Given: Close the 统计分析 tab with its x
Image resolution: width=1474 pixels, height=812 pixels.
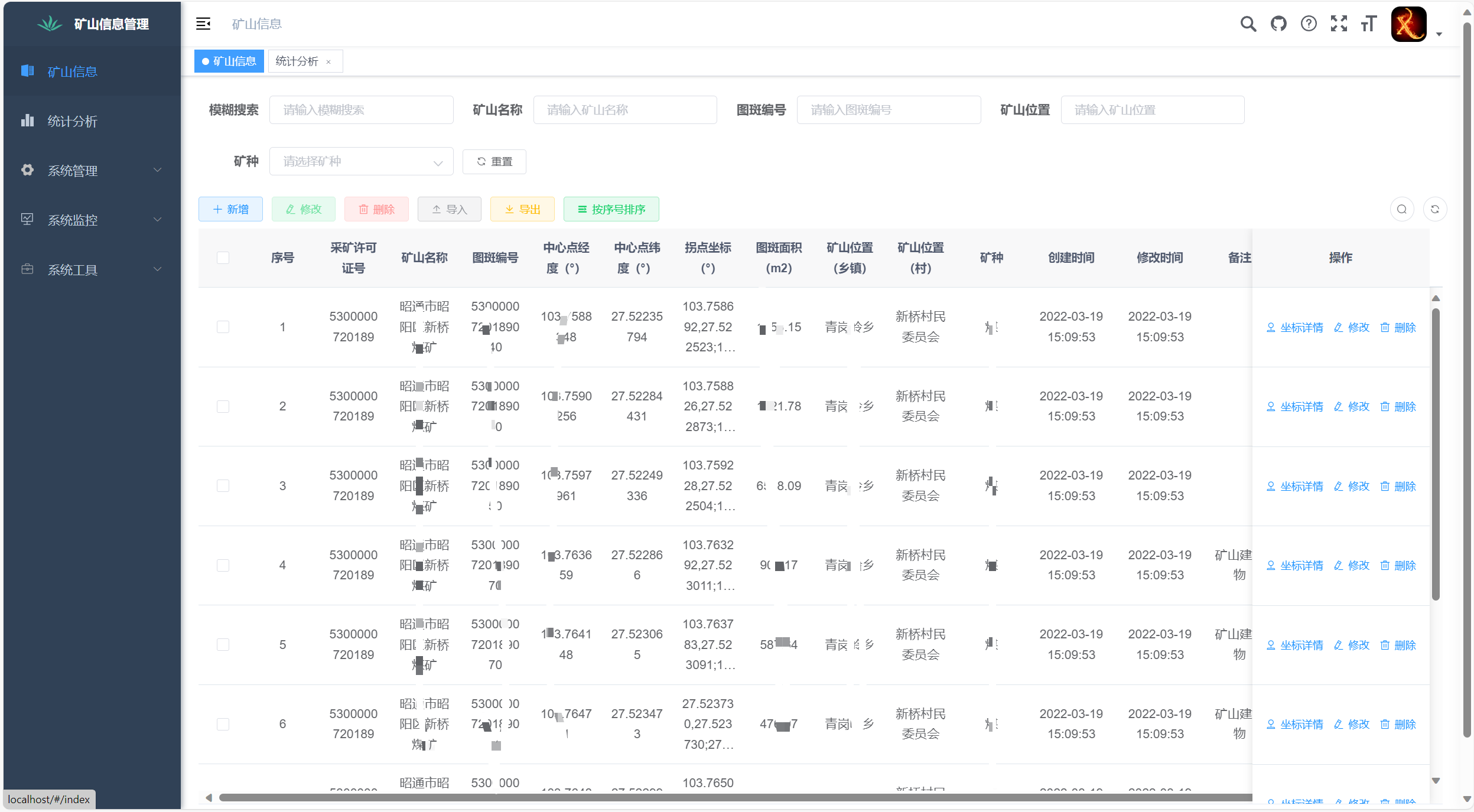Looking at the screenshot, I should point(328,62).
